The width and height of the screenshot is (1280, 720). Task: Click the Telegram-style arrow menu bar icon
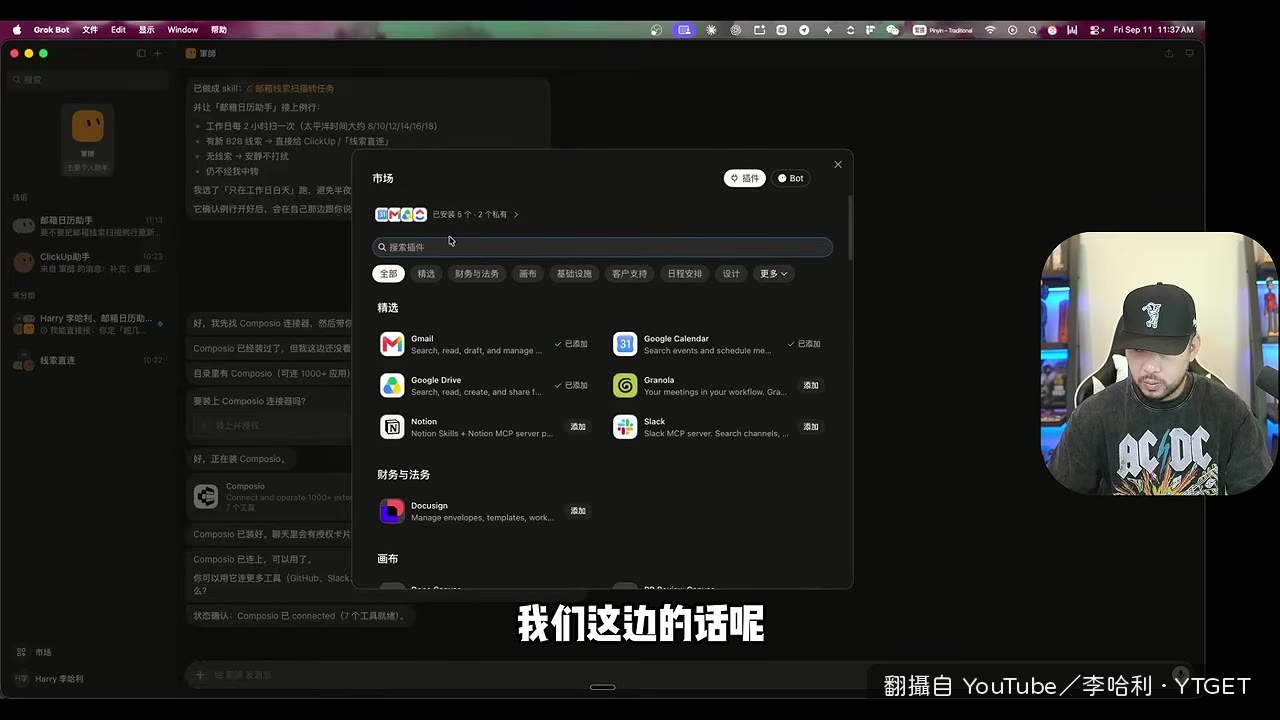click(804, 30)
